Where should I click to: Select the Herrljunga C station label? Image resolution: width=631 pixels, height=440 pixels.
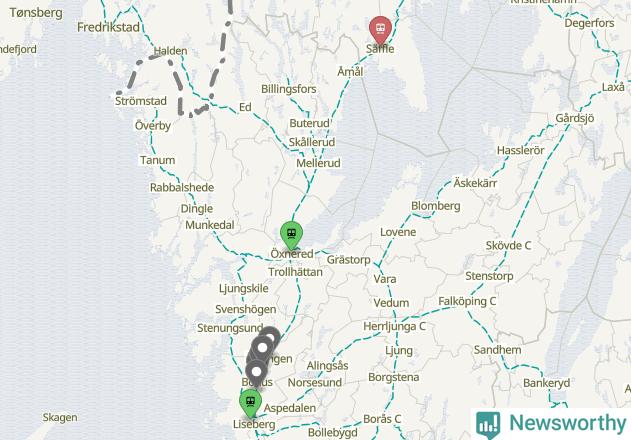394,326
